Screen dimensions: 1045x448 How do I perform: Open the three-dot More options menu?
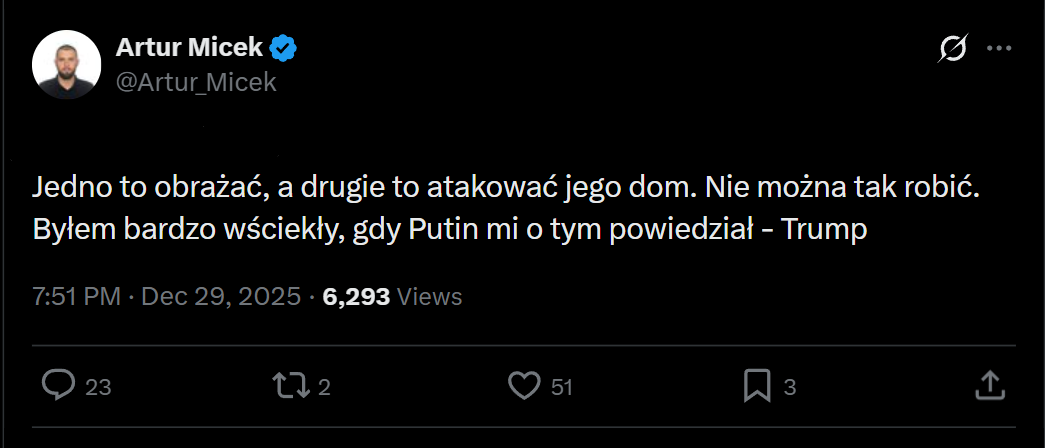[x=1000, y=48]
